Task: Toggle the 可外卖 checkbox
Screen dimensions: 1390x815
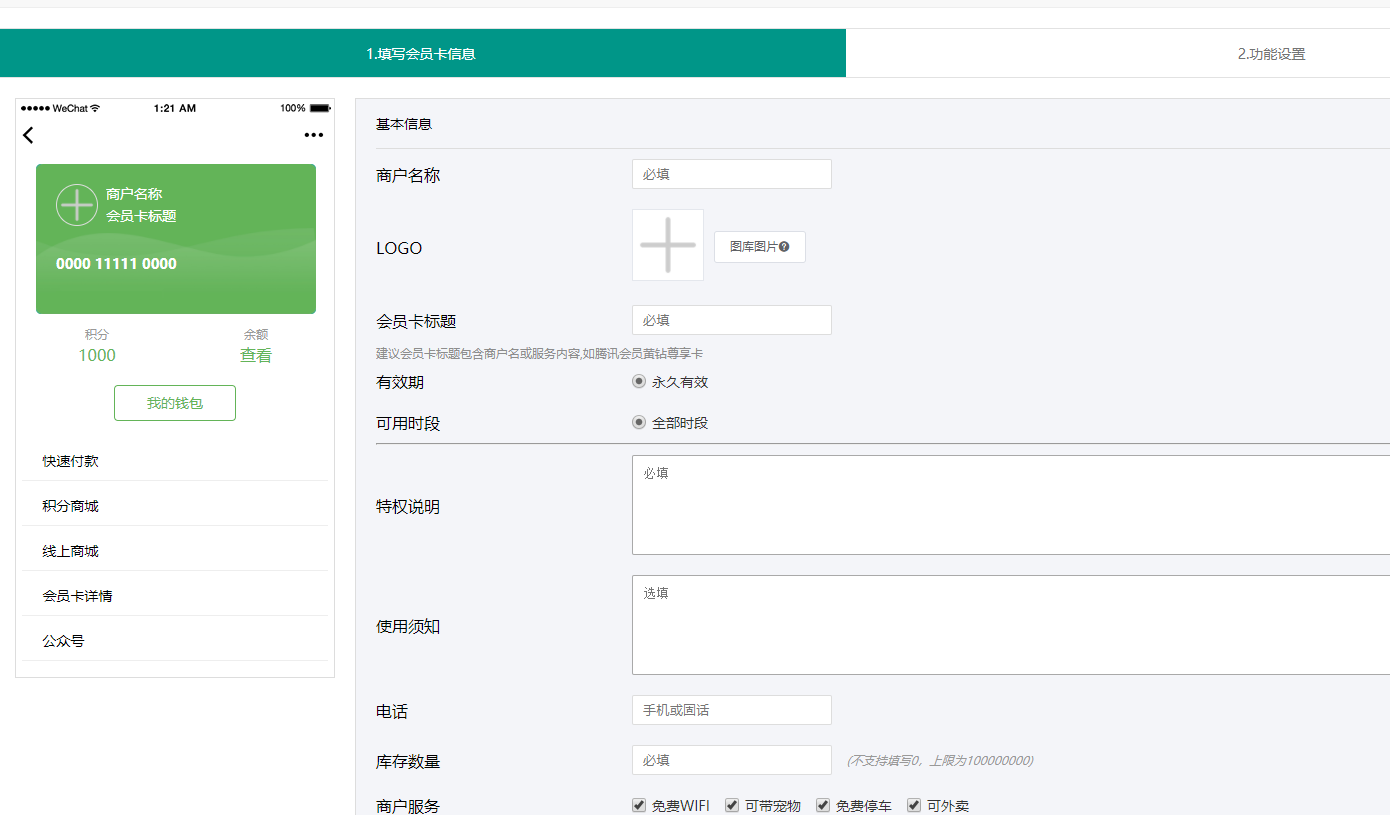Action: click(x=914, y=805)
